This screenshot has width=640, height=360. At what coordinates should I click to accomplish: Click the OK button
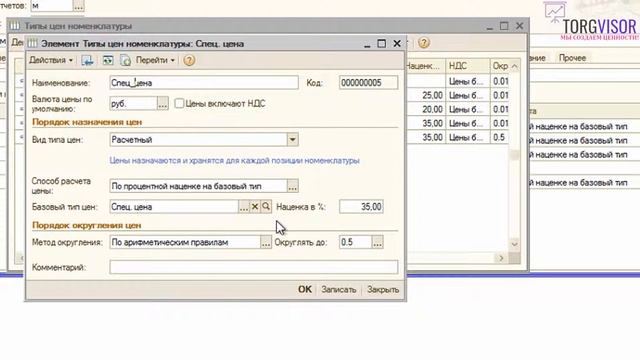coord(304,289)
